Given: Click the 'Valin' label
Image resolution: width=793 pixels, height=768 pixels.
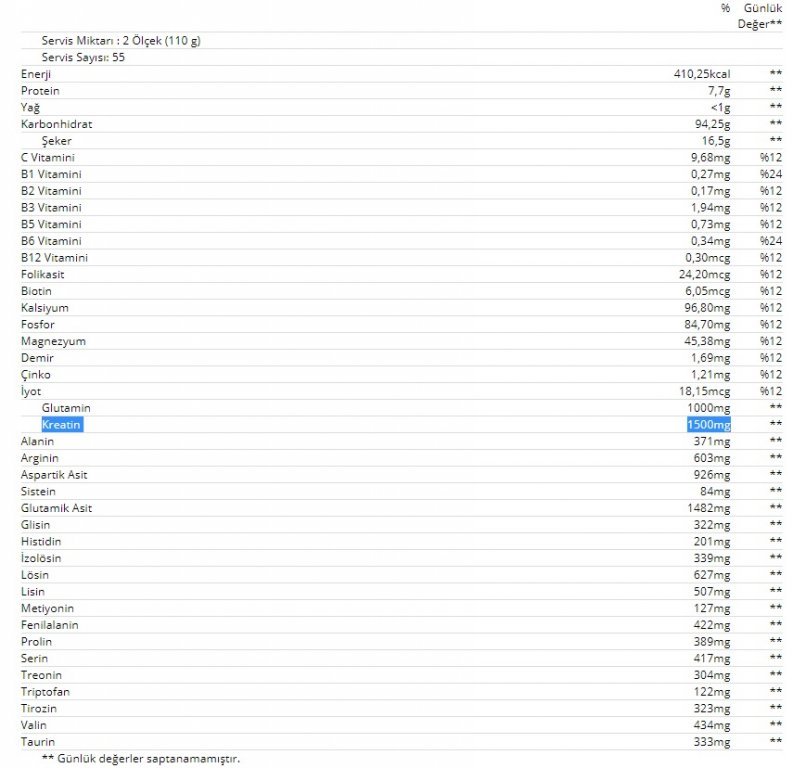Looking at the screenshot, I should (x=33, y=725).
